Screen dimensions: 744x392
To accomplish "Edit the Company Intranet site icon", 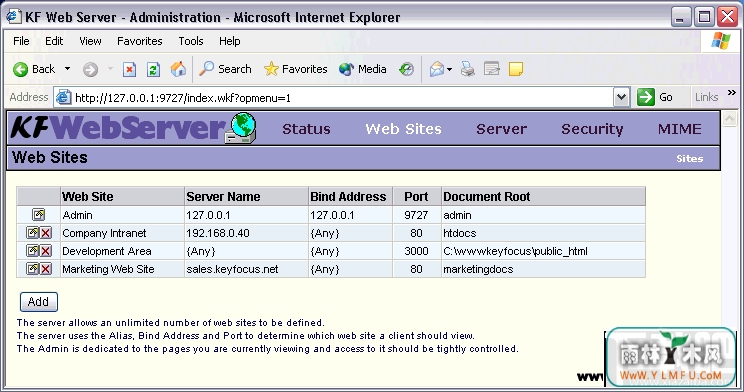I will pyautogui.click(x=32, y=233).
